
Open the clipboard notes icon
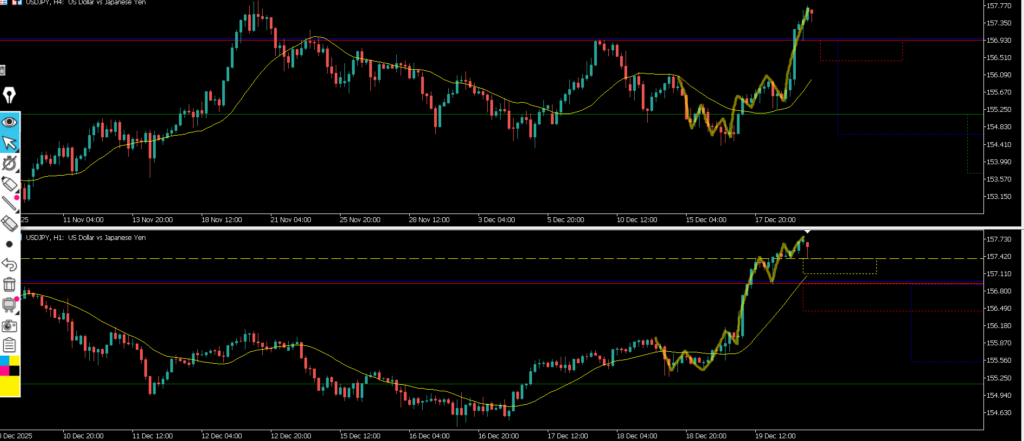pos(10,345)
